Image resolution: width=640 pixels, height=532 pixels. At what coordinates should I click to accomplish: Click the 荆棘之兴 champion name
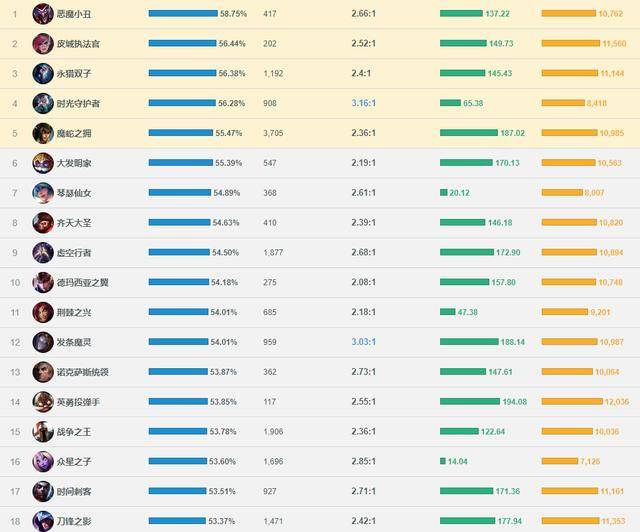tap(74, 312)
